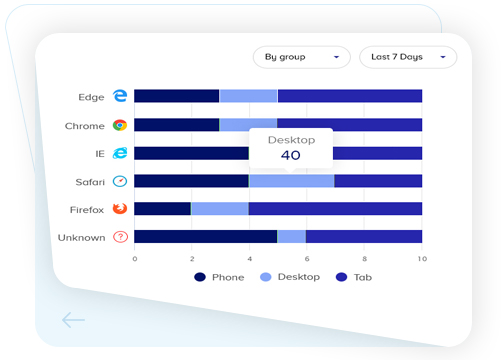Click Unknown bar Phone segment
Screen dimensions: 502x360
pyautogui.click(x=206, y=237)
